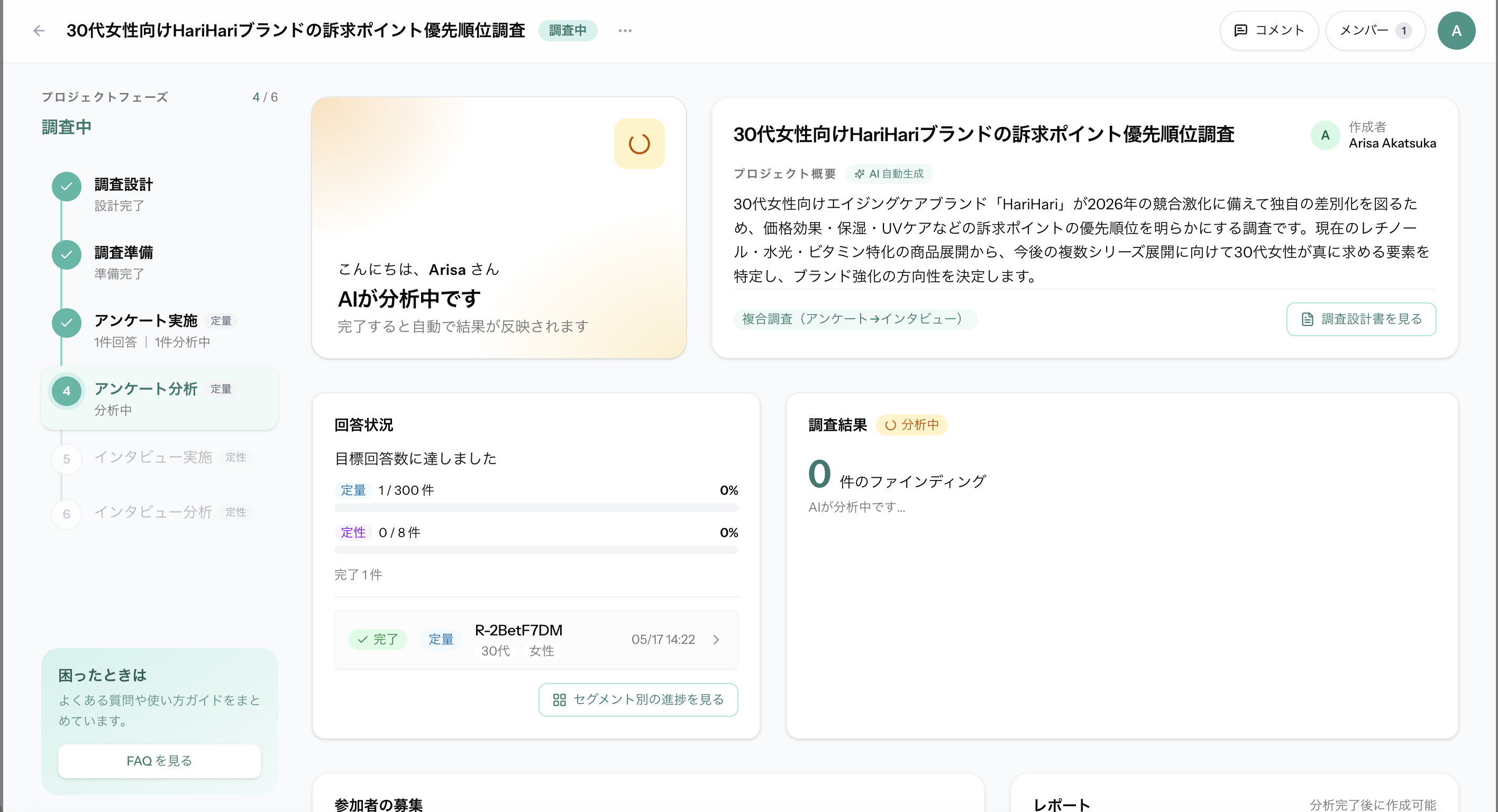The height and width of the screenshot is (812, 1498).
Task: Click the 女性 attribute tag
Action: tap(542, 651)
